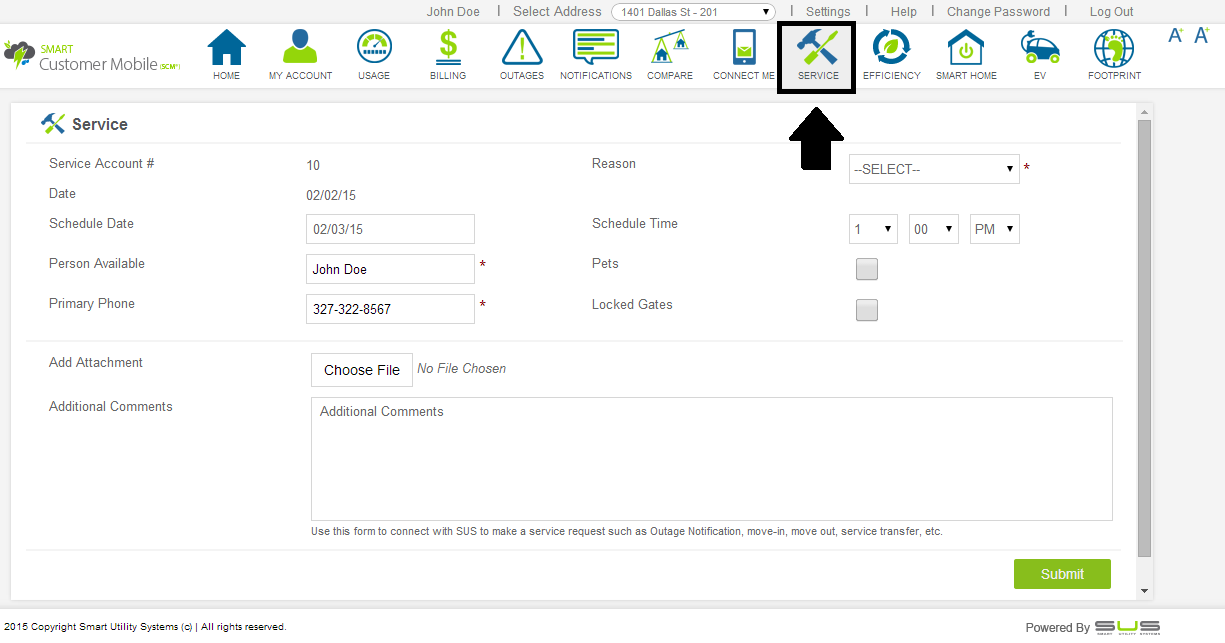
Task: Open the Efficiency leaf icon
Action: (x=891, y=48)
